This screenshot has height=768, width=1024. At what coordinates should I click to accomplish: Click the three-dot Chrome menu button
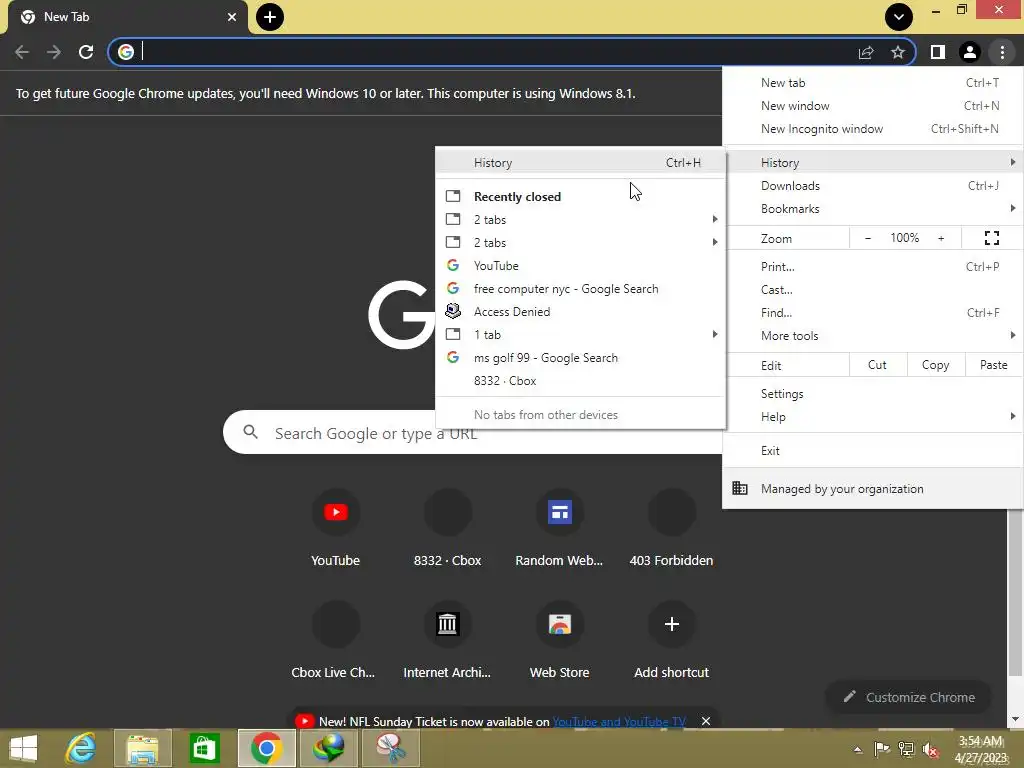coord(1002,52)
